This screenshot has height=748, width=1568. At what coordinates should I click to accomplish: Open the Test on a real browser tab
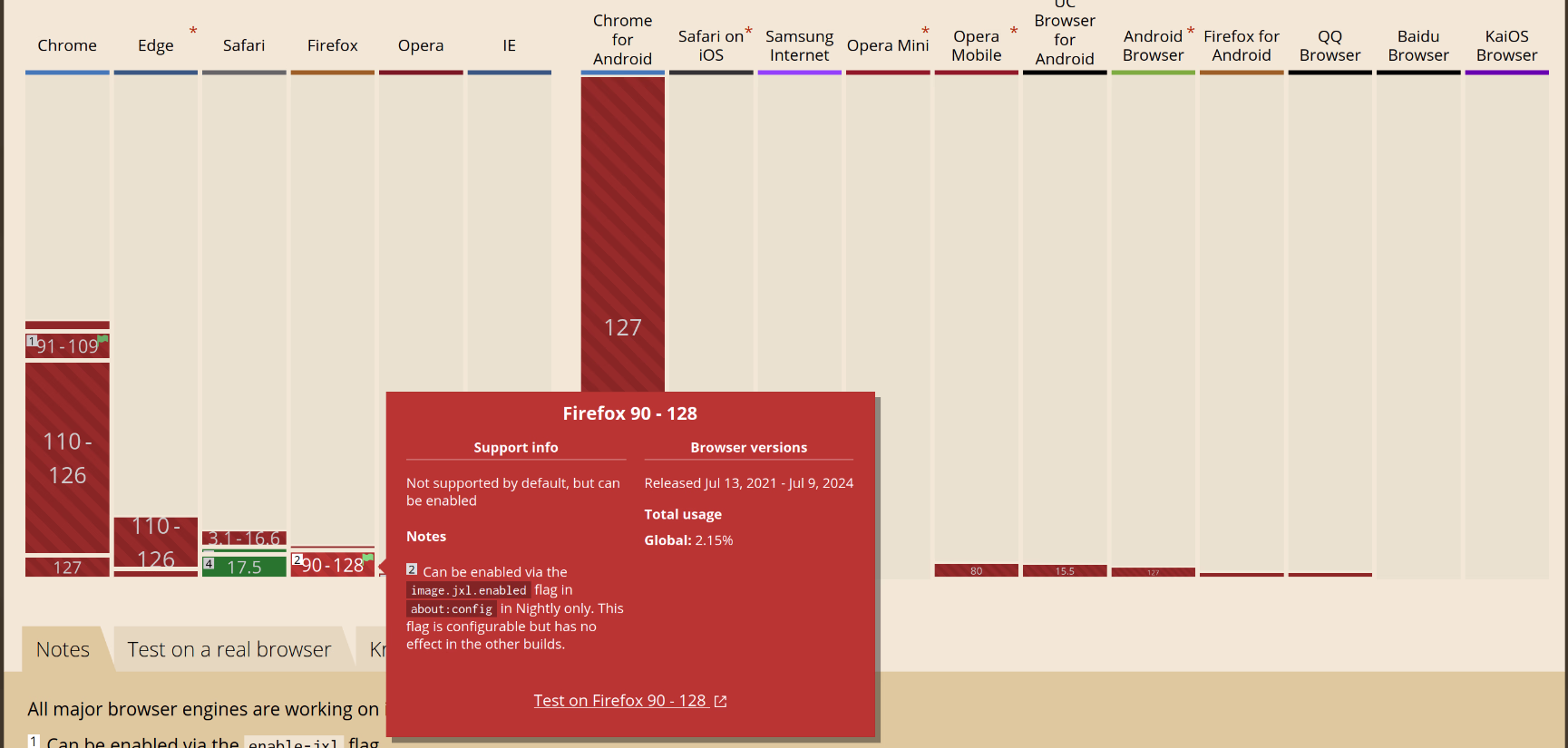pos(229,649)
